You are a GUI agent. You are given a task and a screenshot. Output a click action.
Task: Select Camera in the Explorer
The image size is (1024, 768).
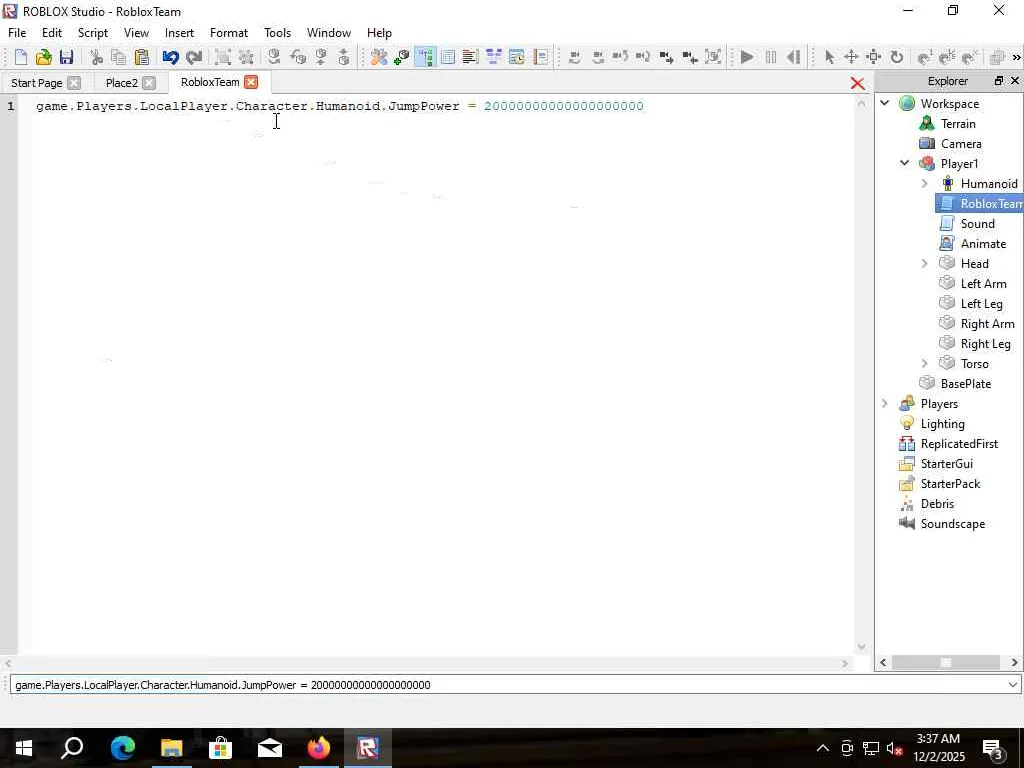pyautogui.click(x=961, y=144)
